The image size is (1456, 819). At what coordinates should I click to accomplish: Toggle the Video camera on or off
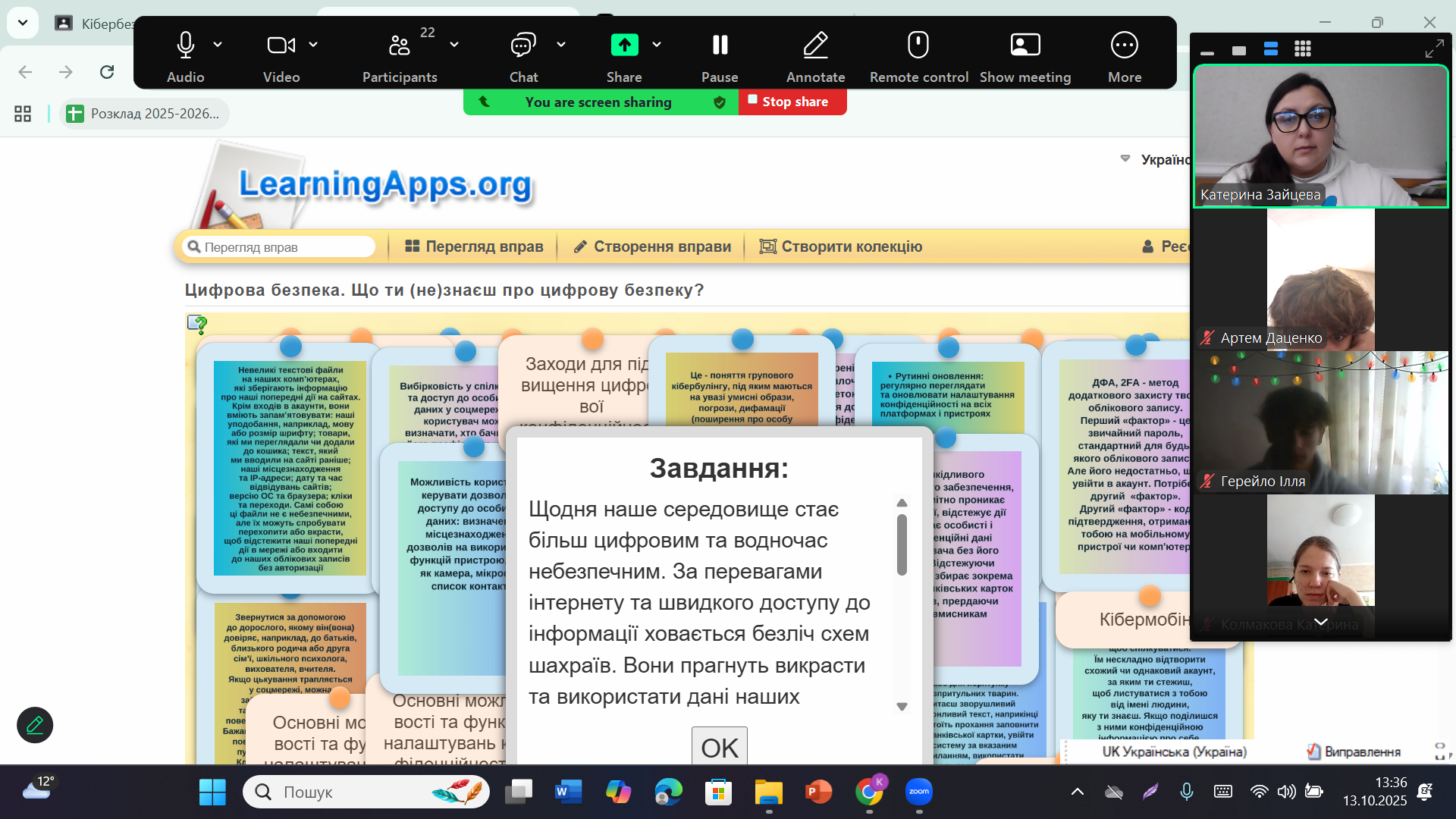pyautogui.click(x=281, y=45)
